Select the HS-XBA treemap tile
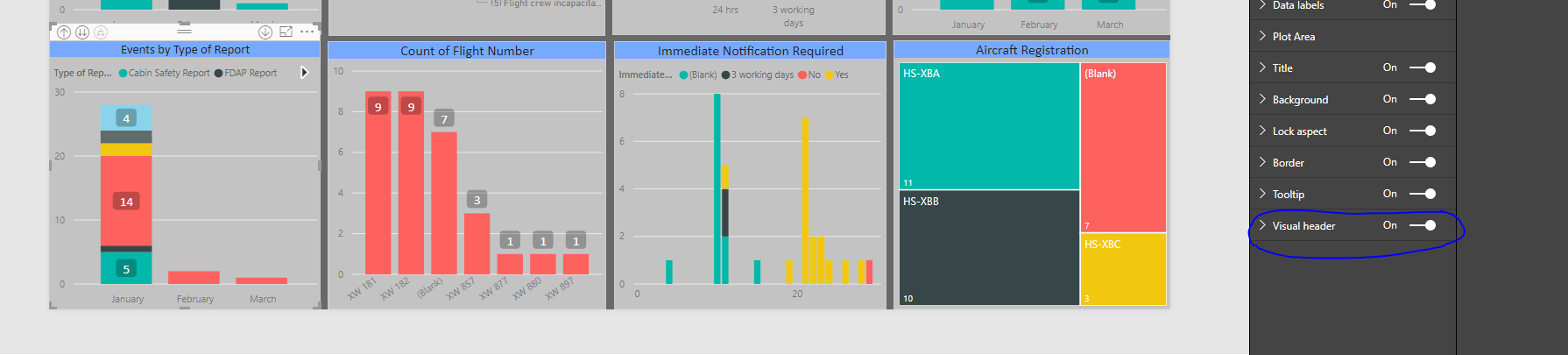 coord(989,125)
